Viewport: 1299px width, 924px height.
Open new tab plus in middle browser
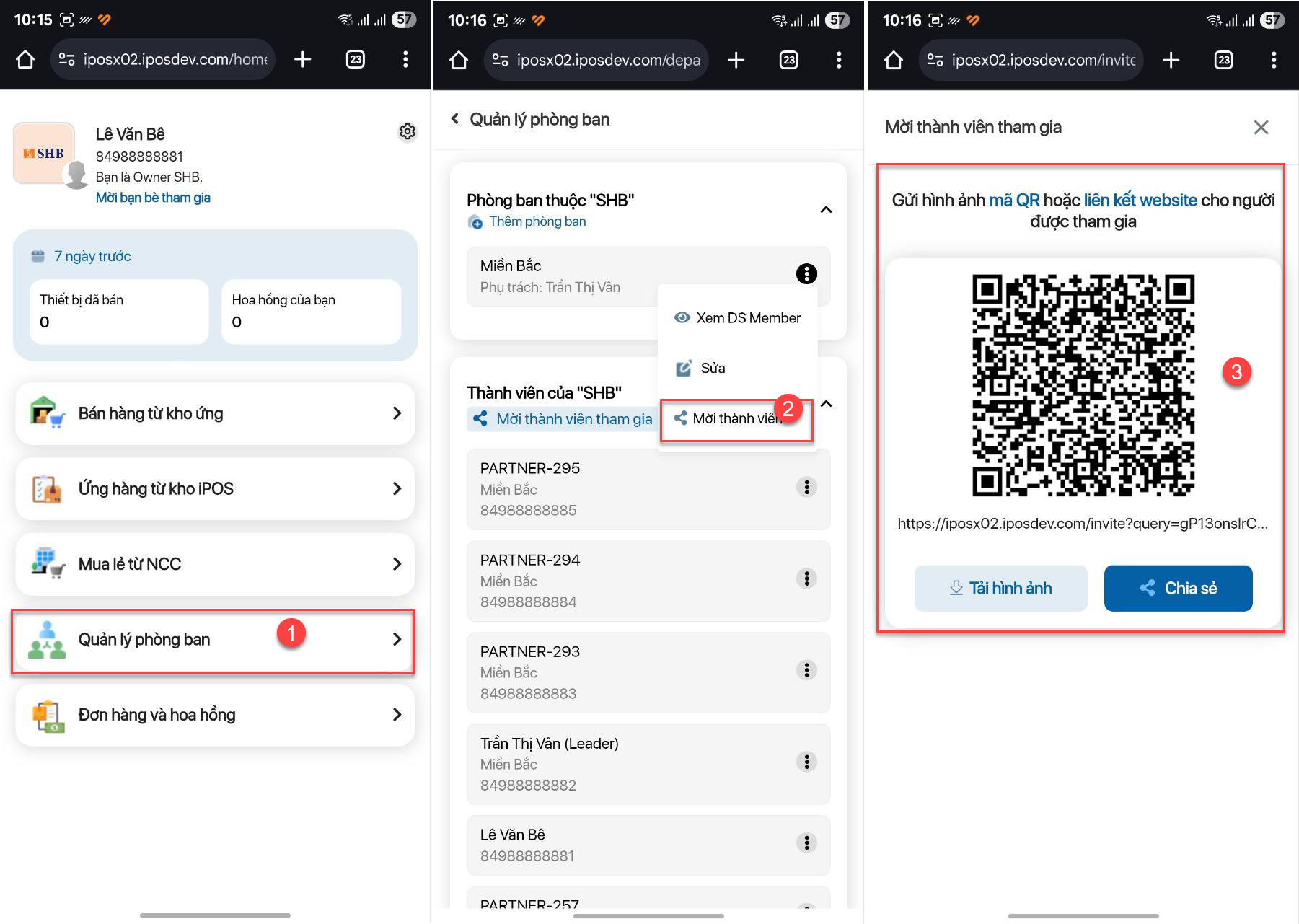tap(736, 60)
